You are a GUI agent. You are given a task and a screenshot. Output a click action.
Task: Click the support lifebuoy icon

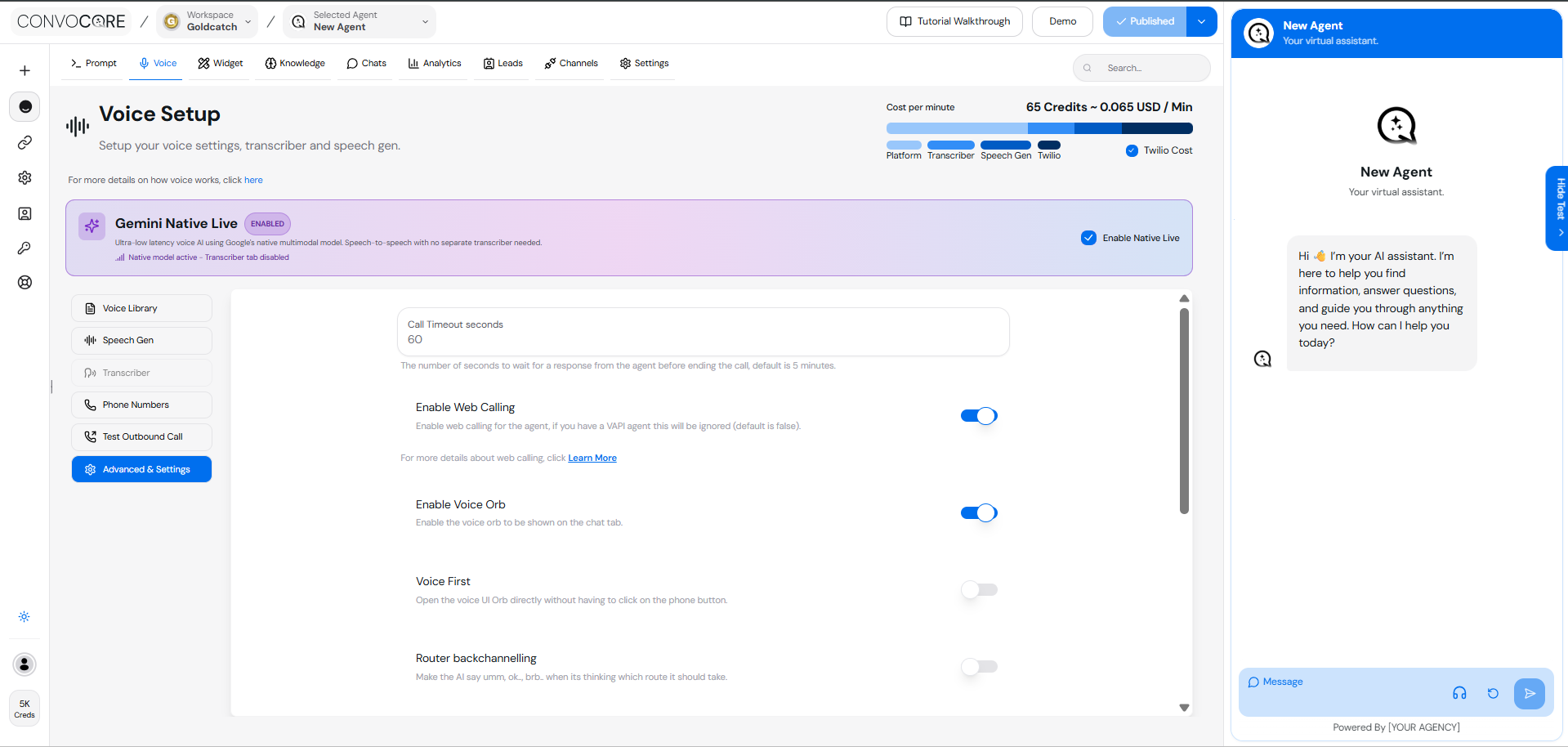tap(25, 282)
